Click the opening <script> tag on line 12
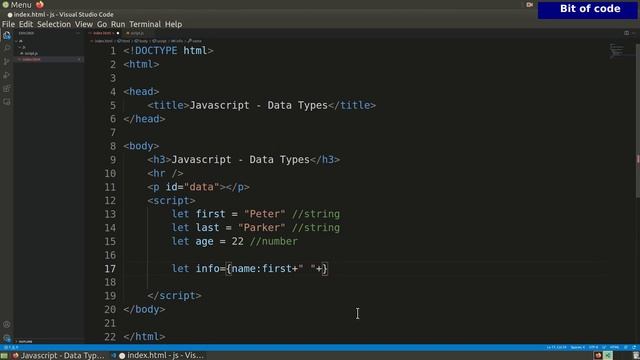Screen dimensions: 640x360 click(171, 200)
